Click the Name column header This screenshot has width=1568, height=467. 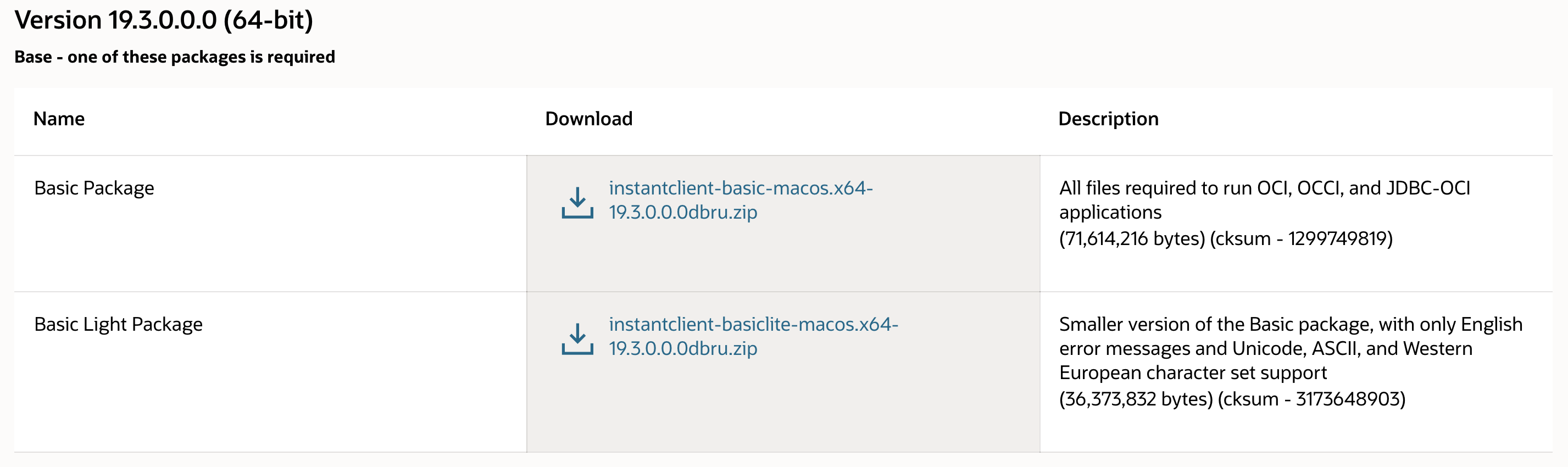[x=59, y=119]
